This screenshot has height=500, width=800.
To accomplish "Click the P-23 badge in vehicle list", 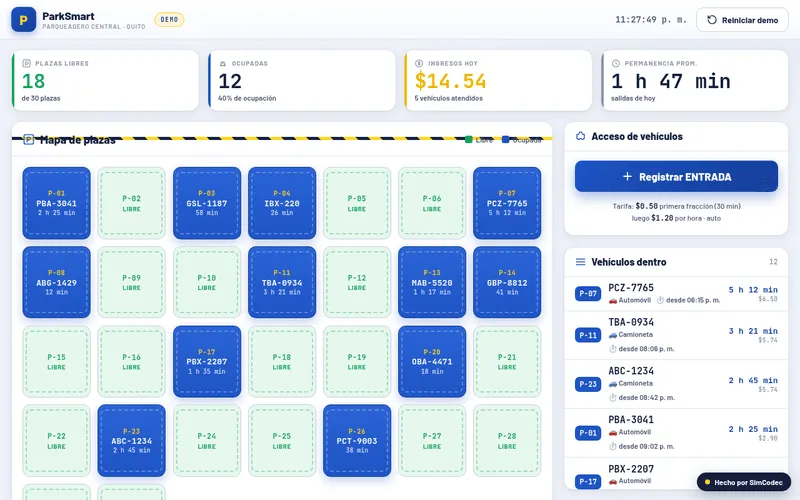I will (x=588, y=384).
